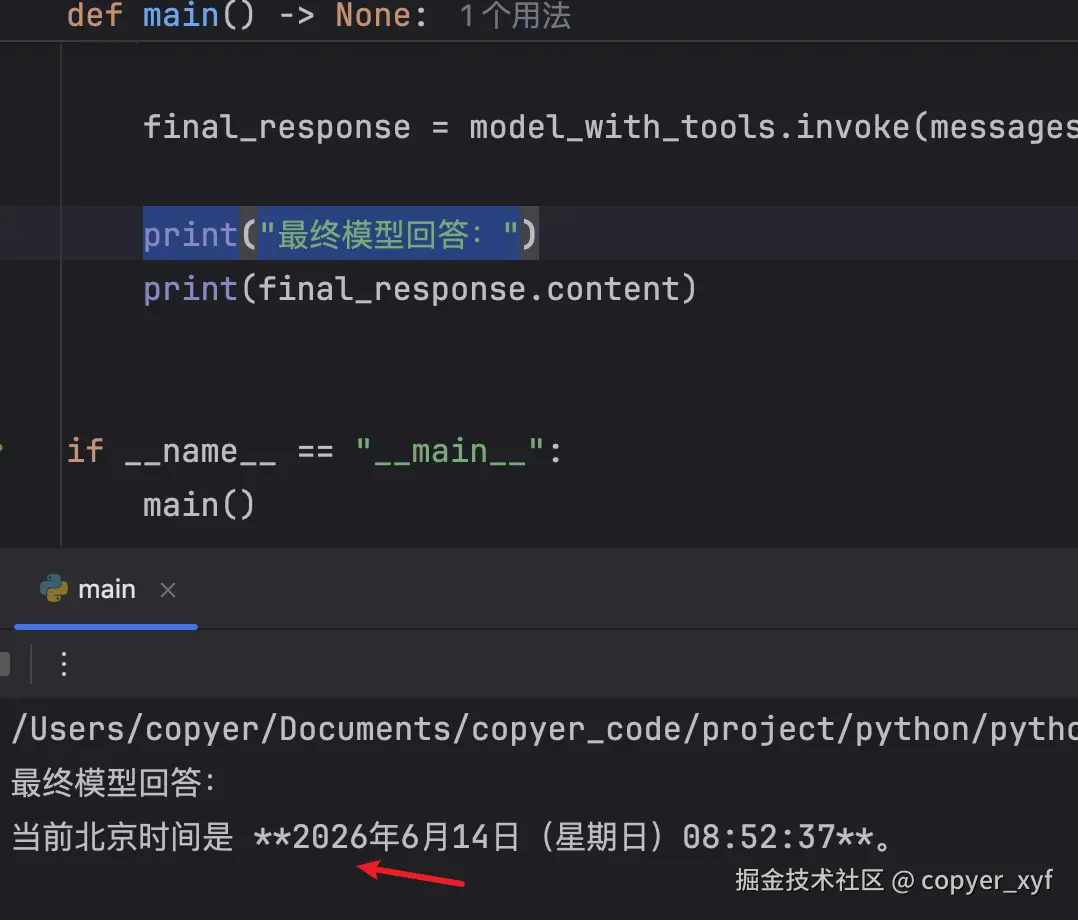Screen dimensions: 1078x920
Task: Click the 'def main() -> None:' definition
Action: click(247, 15)
